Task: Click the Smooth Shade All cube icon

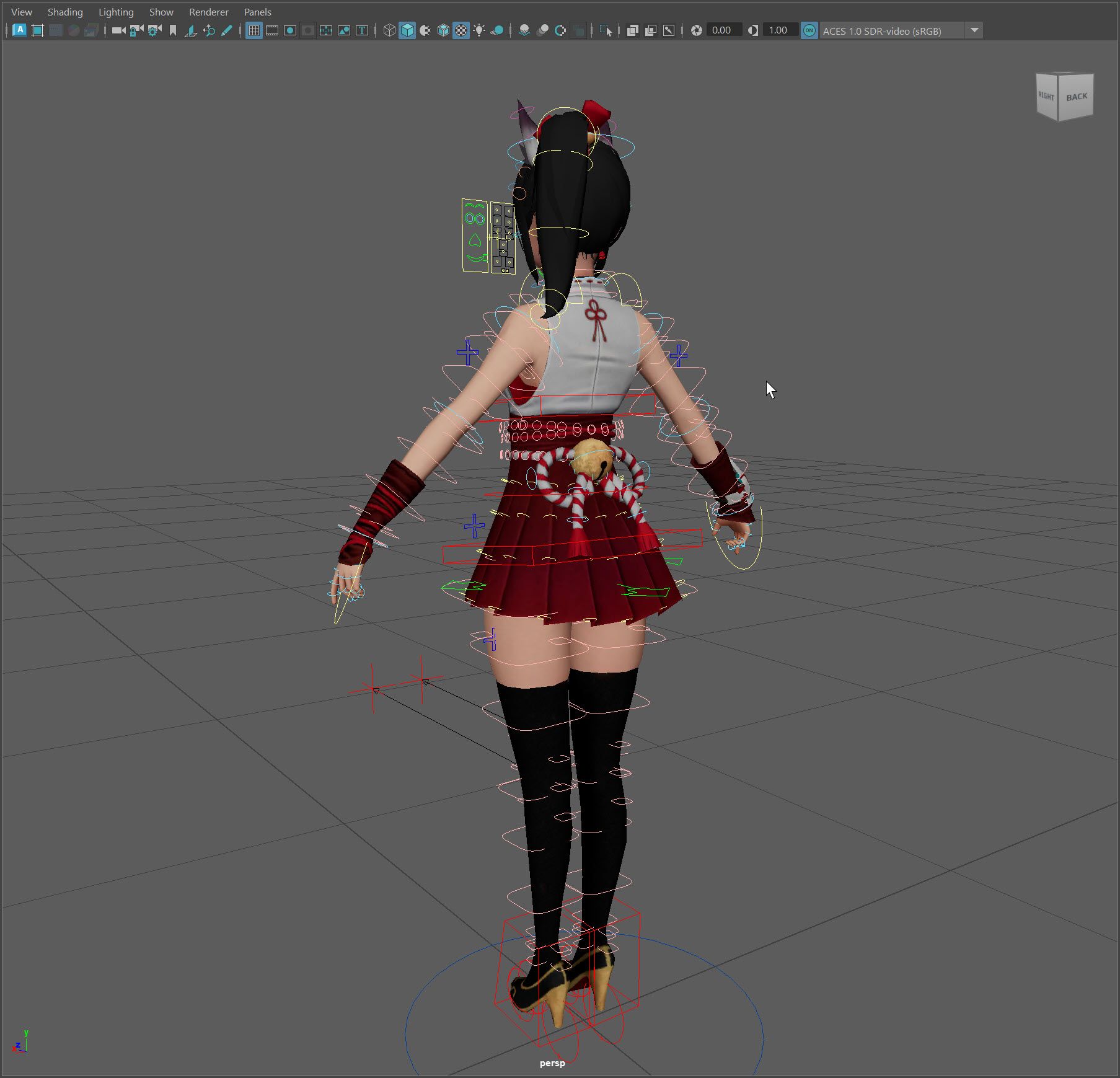Action: (x=407, y=30)
